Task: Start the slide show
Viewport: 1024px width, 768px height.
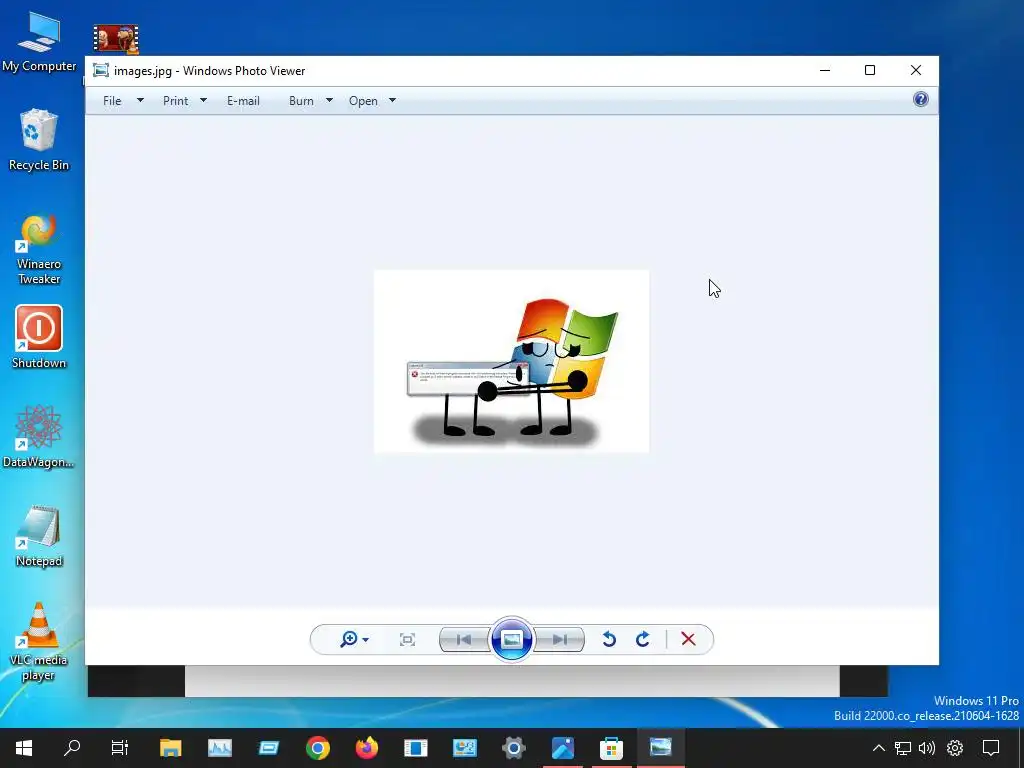Action: pos(511,639)
